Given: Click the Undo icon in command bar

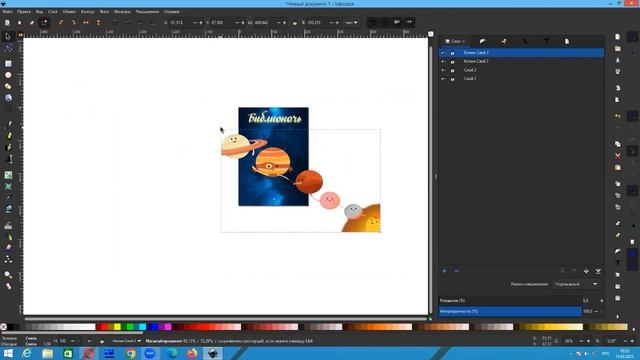Looking at the screenshot, I should tap(618, 116).
